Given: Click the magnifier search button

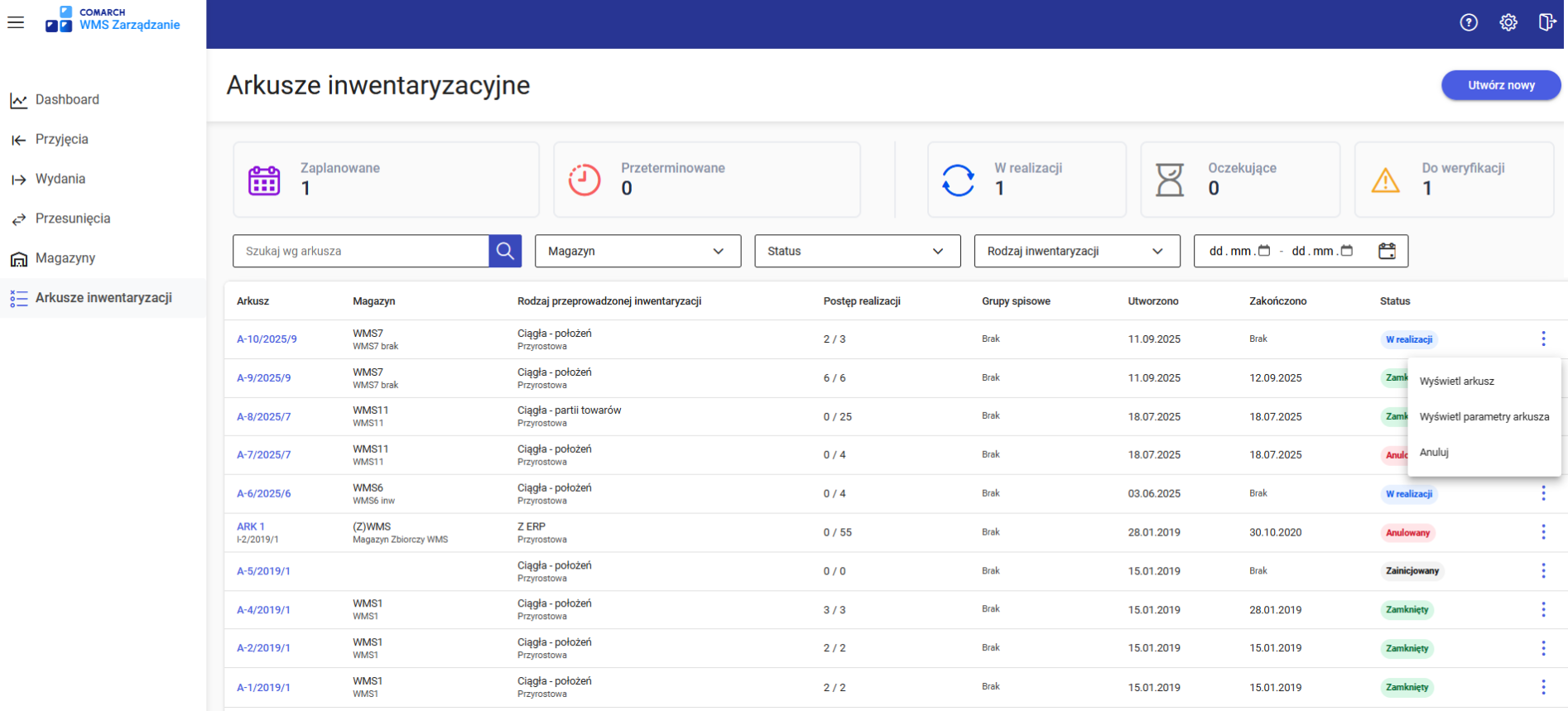Looking at the screenshot, I should pyautogui.click(x=505, y=251).
